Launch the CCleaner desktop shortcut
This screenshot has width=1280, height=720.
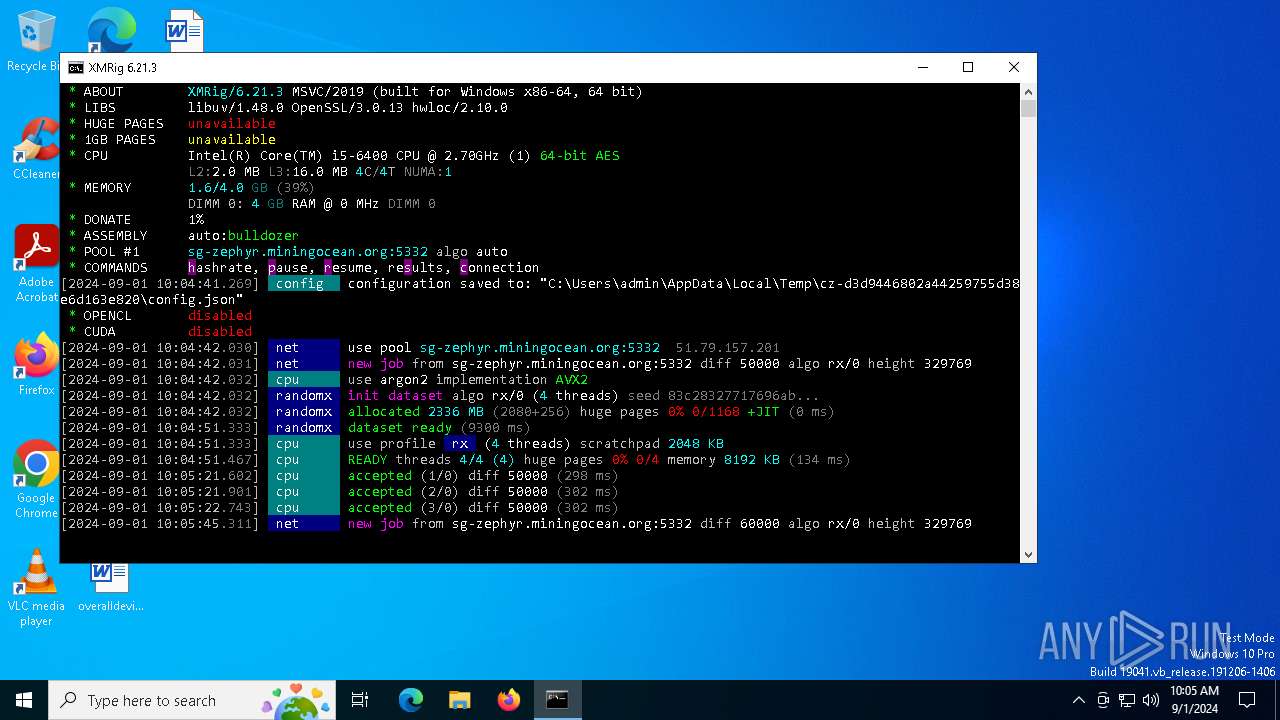[36, 149]
